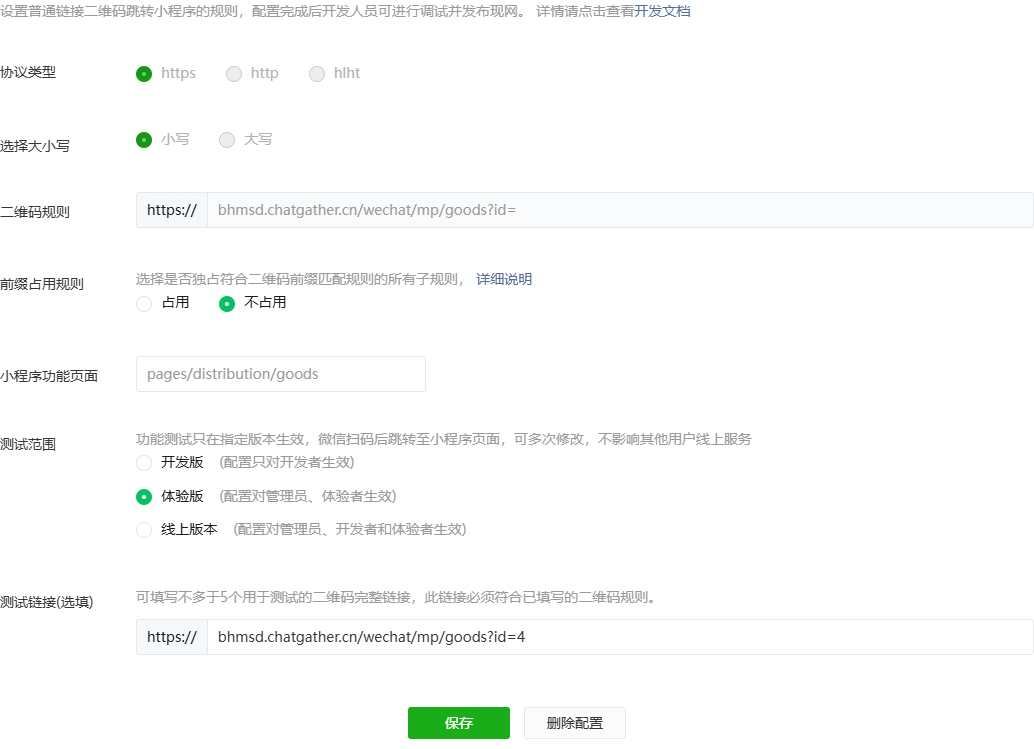Open the 详细说明 link
The width and height of the screenshot is (1034, 749).
504,279
